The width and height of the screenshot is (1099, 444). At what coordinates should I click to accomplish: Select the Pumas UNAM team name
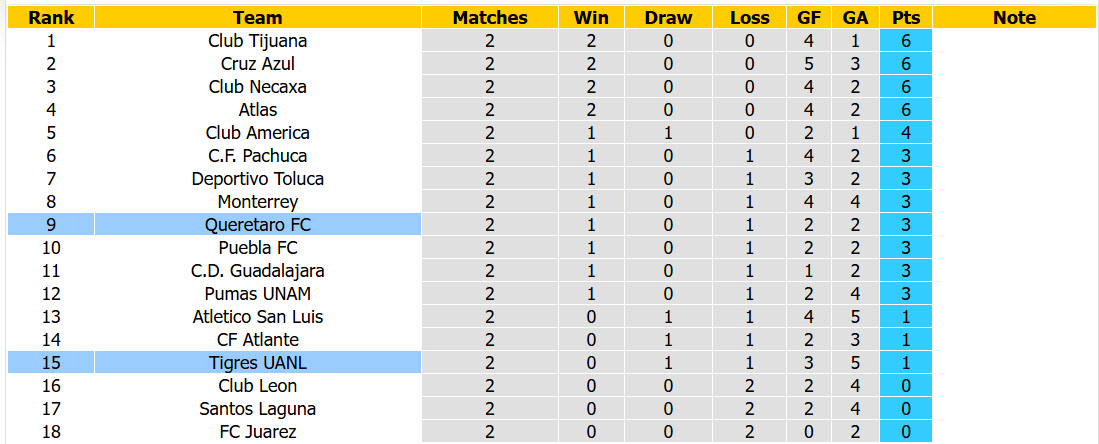point(258,293)
